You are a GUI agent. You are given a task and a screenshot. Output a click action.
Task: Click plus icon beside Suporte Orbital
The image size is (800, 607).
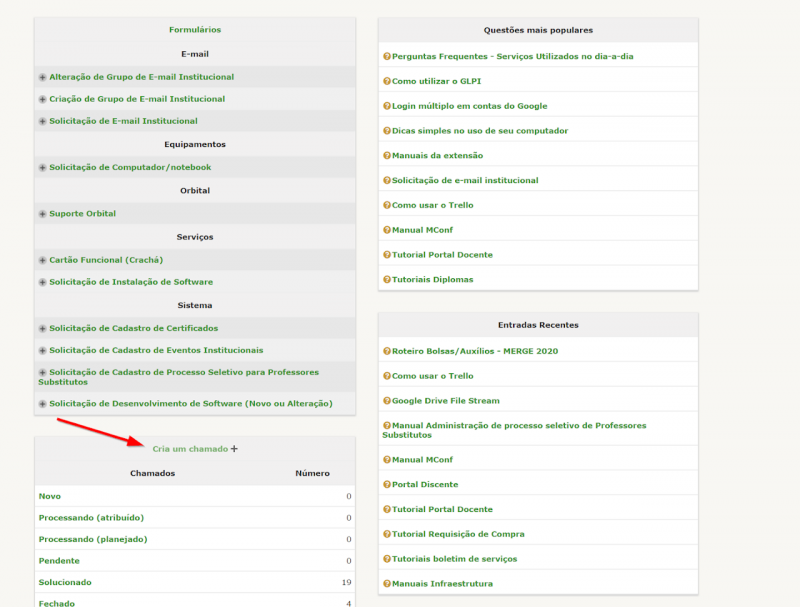[42, 214]
